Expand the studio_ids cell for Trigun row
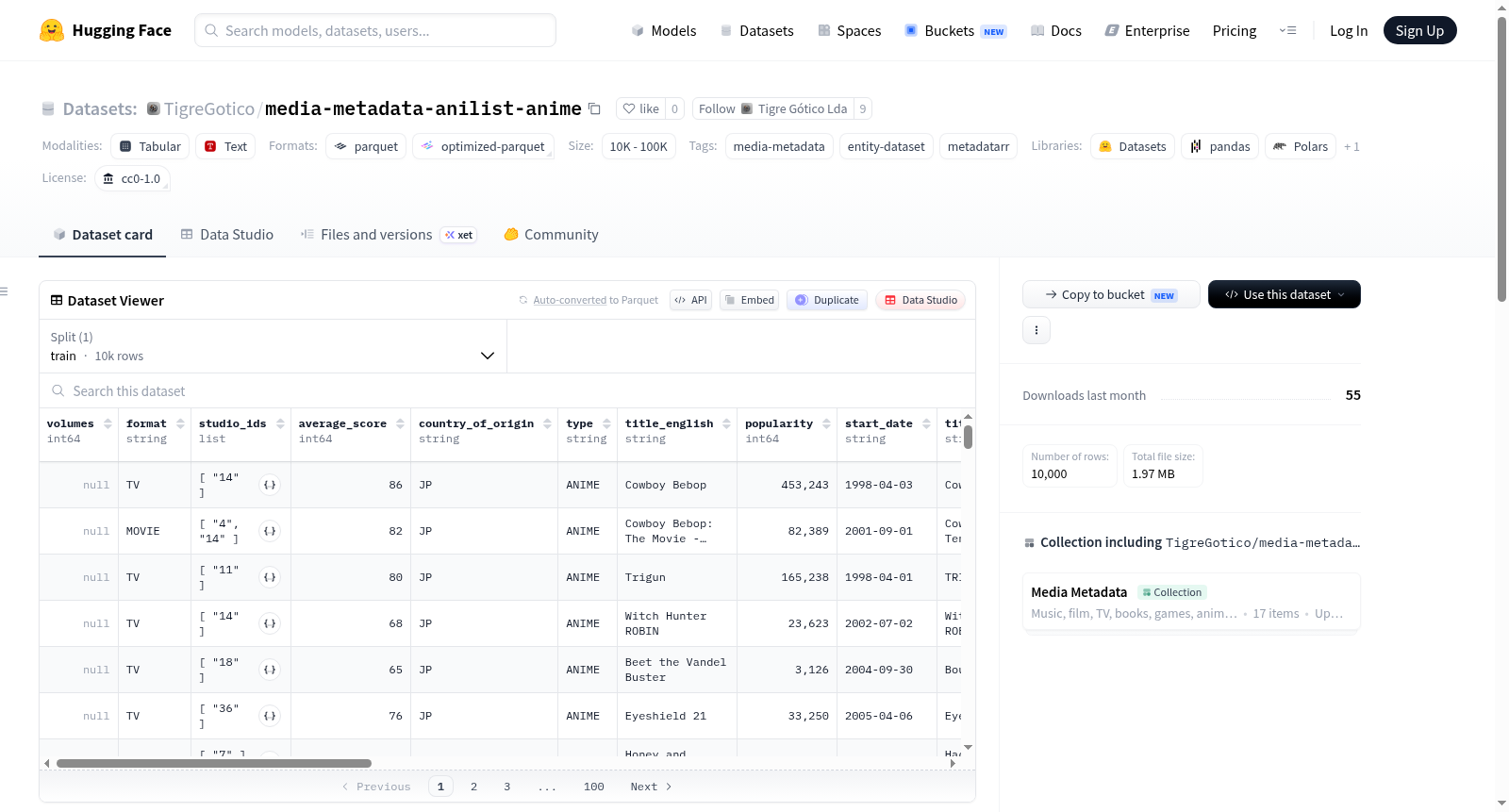 point(270,577)
